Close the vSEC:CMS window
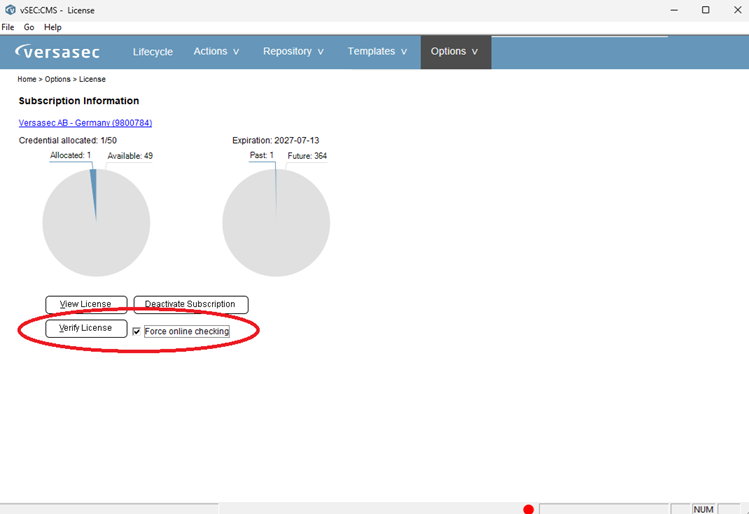 (737, 10)
